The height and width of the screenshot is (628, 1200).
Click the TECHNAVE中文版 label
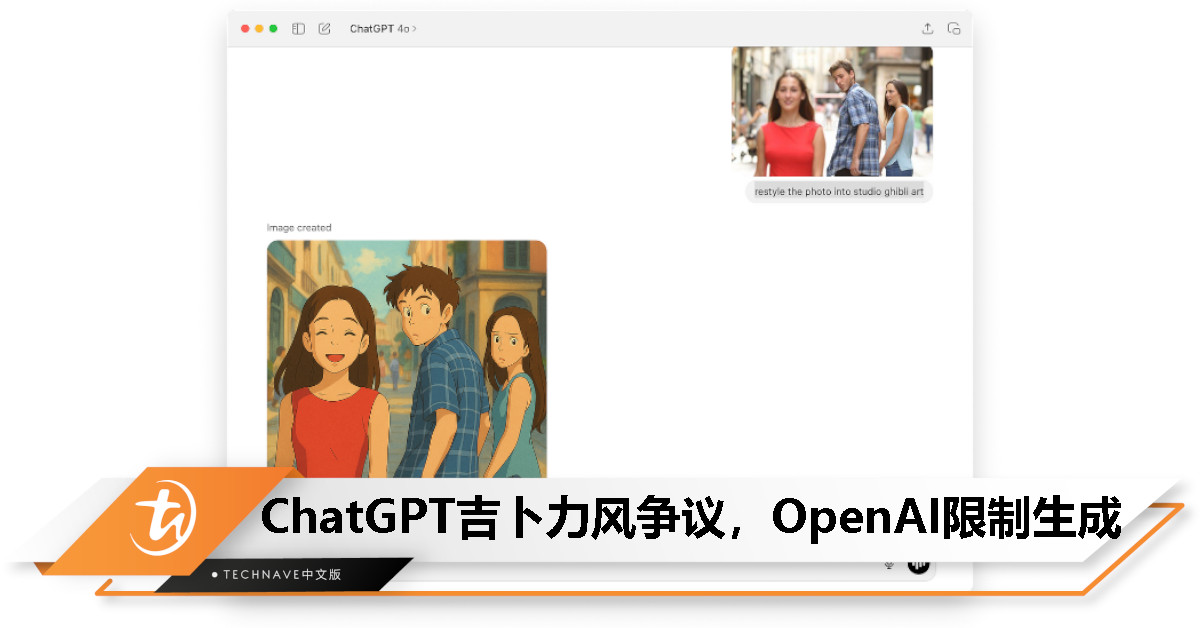282,575
